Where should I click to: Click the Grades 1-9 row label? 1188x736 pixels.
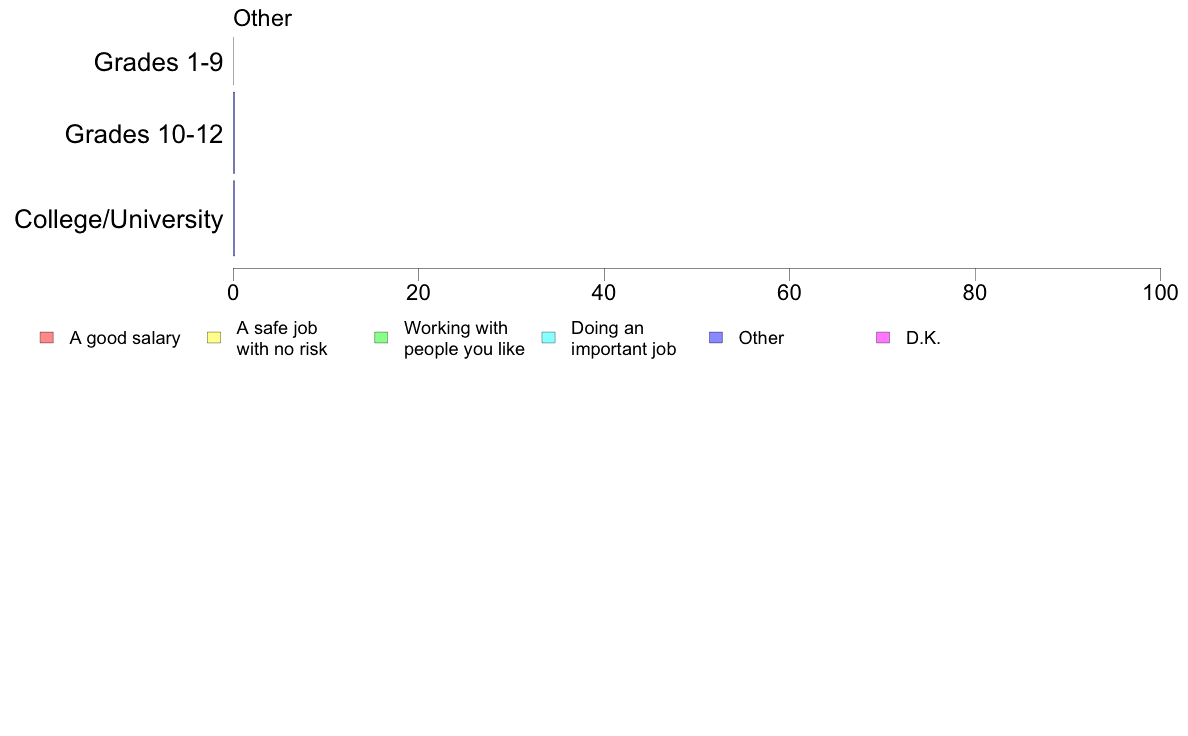(158, 62)
